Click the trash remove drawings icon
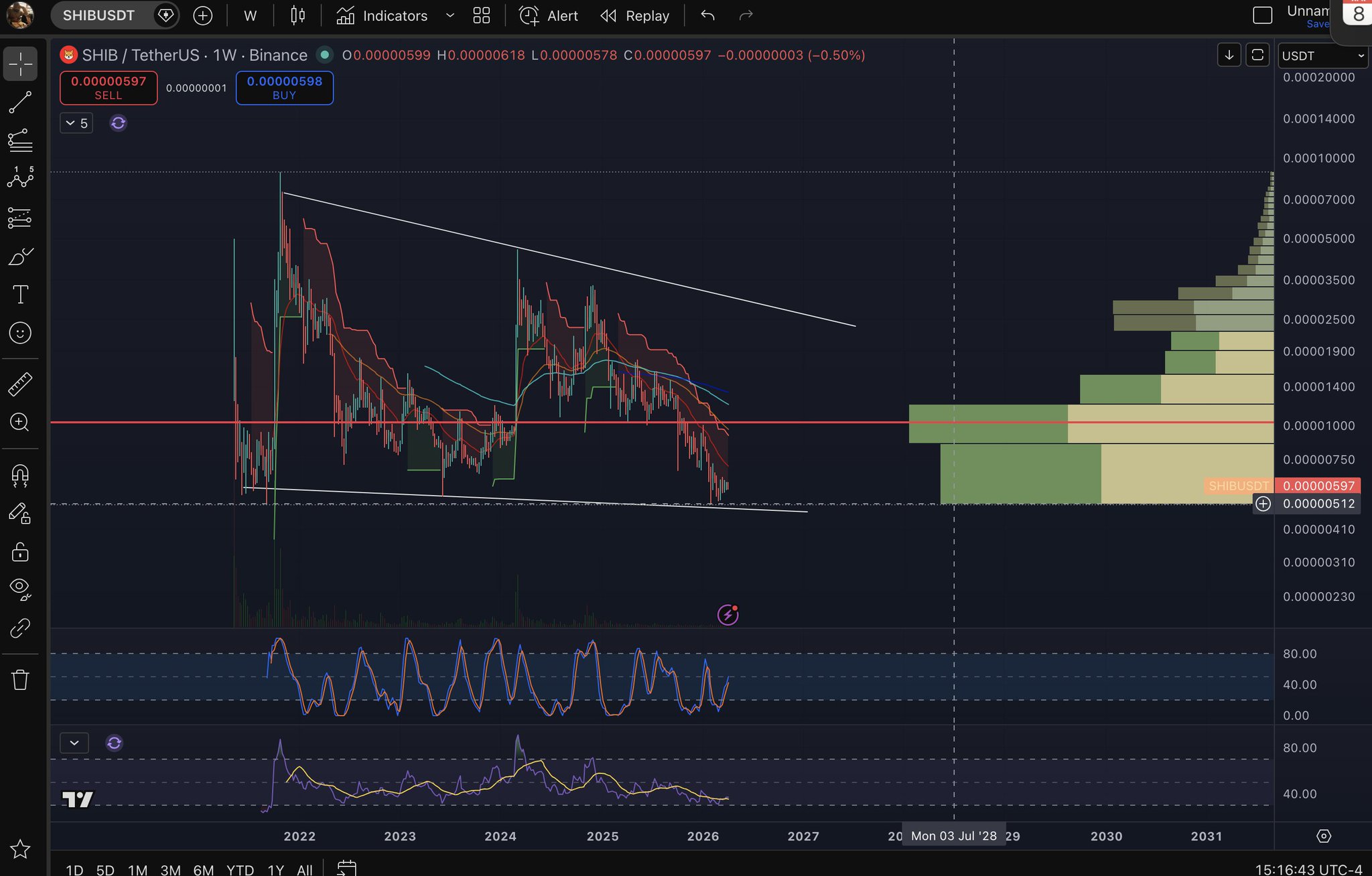Image resolution: width=1372 pixels, height=876 pixels. (x=20, y=679)
